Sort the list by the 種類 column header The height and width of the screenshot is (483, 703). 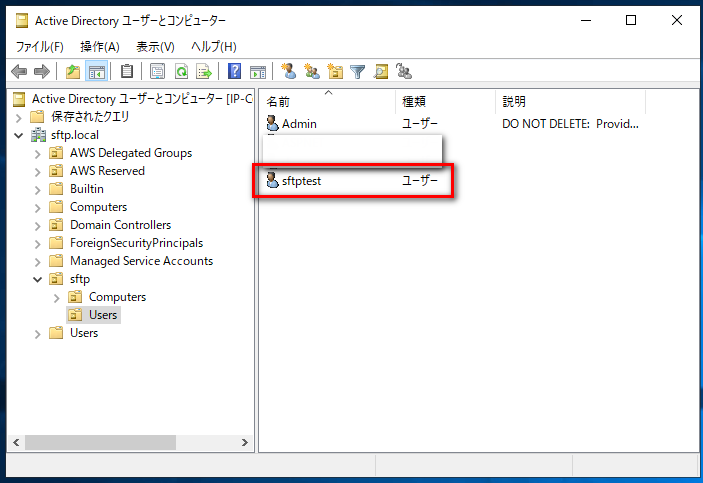[446, 101]
